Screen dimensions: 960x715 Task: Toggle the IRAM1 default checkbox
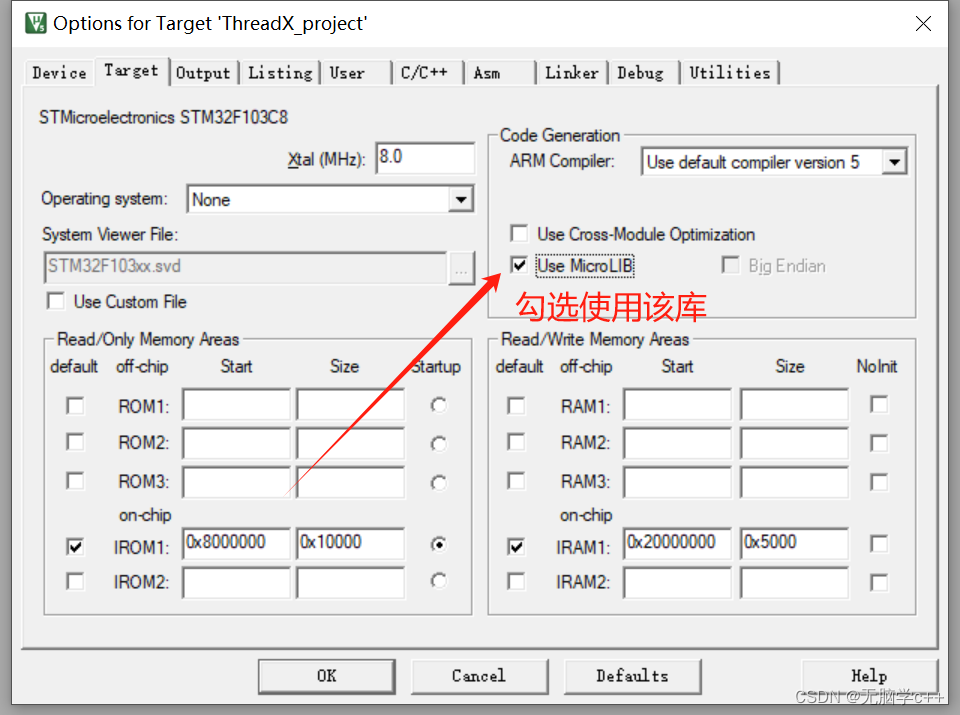click(516, 546)
